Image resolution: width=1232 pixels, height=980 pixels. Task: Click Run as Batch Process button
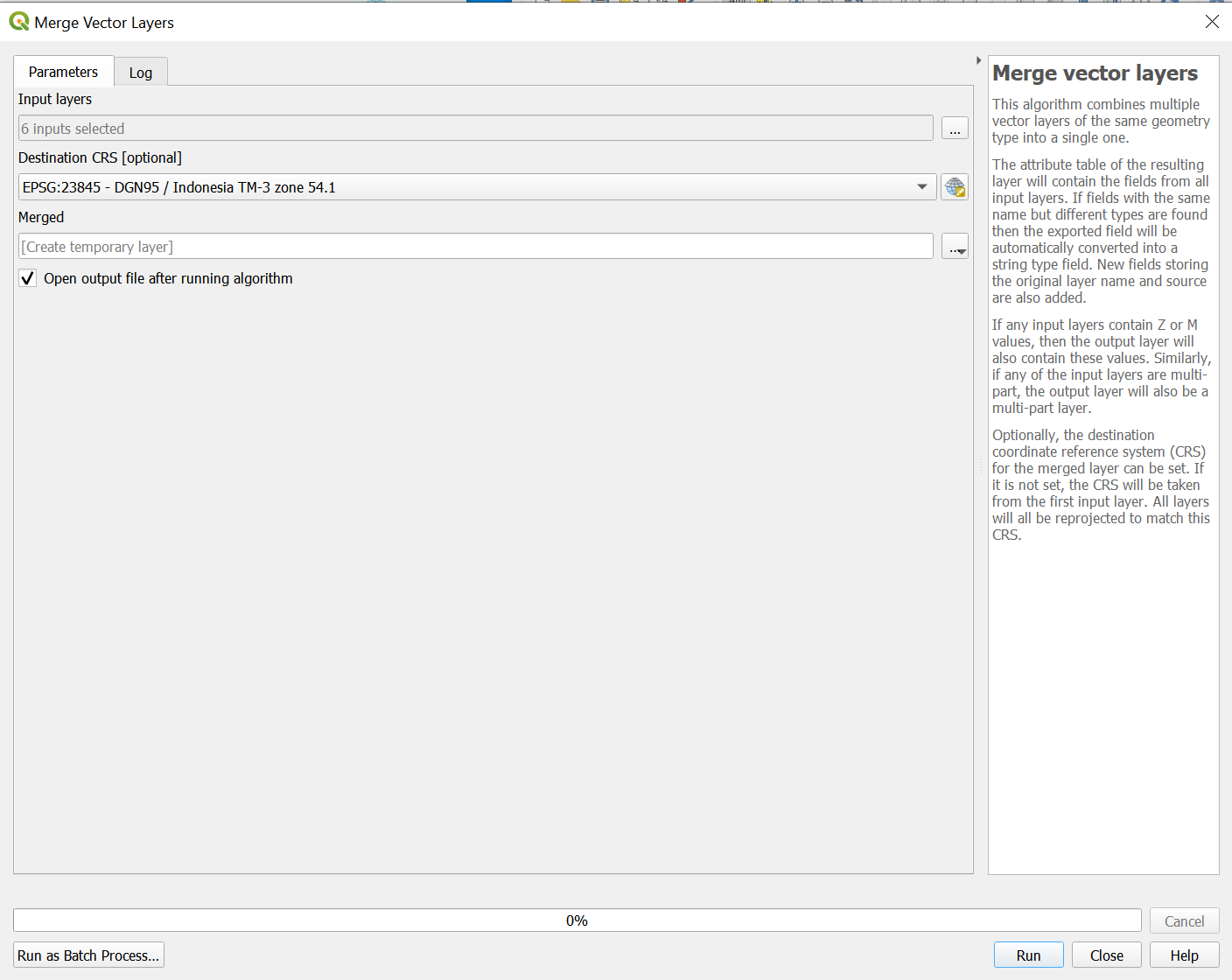pos(88,955)
